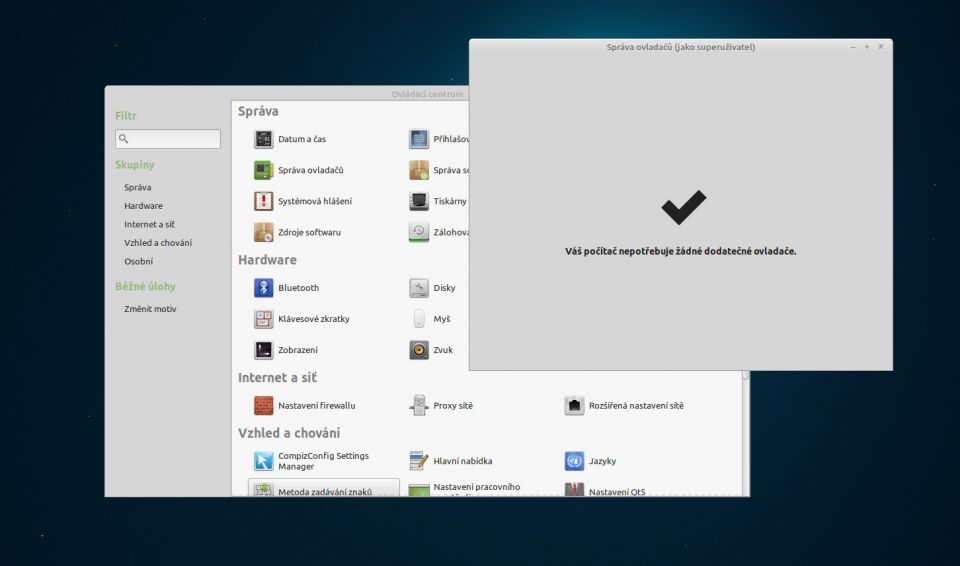This screenshot has width=960, height=566.
Task: Select the Osobní group in sidebar
Action: click(x=138, y=261)
